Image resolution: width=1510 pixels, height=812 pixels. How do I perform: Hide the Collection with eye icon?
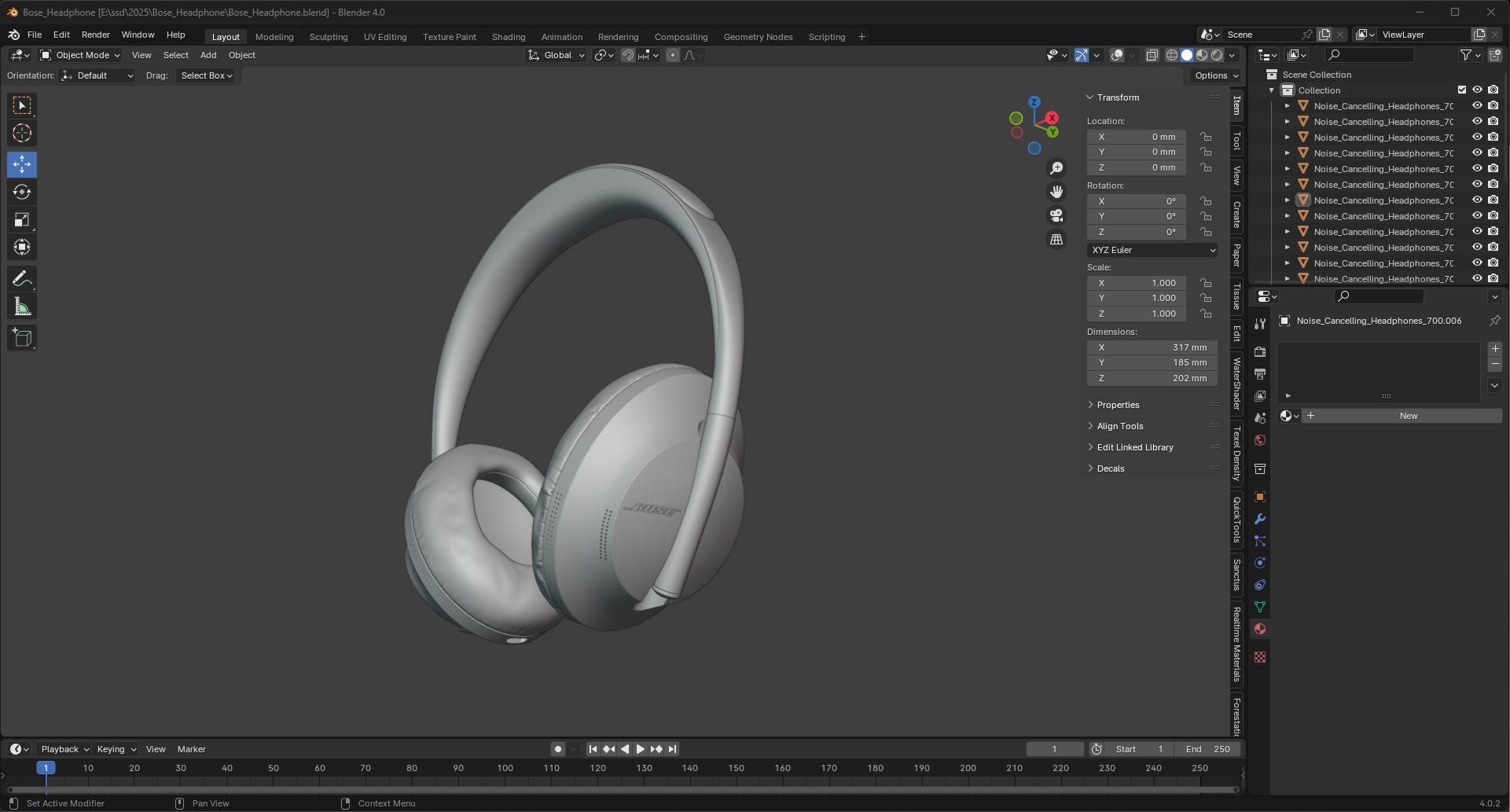coord(1478,90)
